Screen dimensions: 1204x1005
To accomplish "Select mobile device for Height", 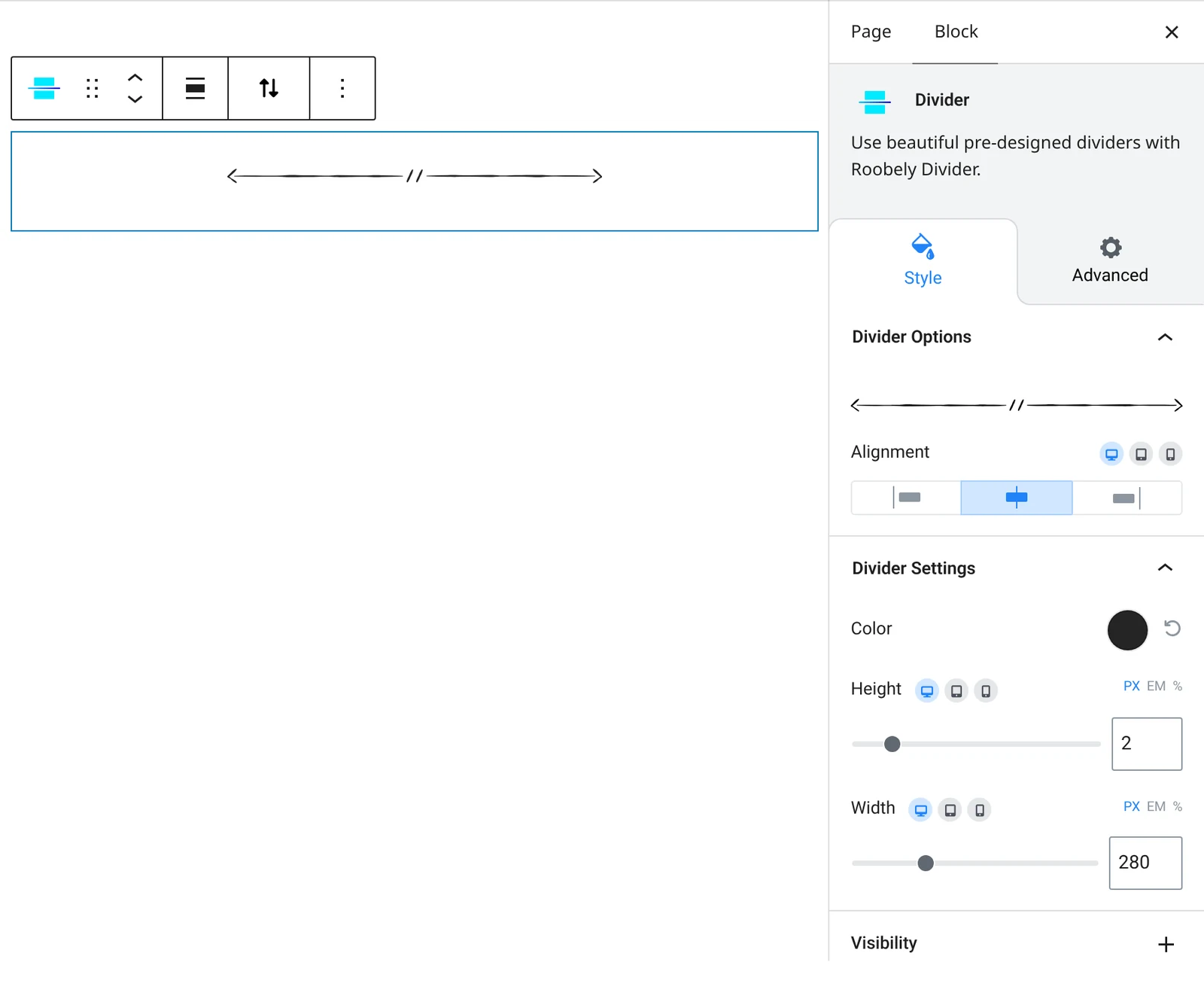I will click(x=986, y=690).
